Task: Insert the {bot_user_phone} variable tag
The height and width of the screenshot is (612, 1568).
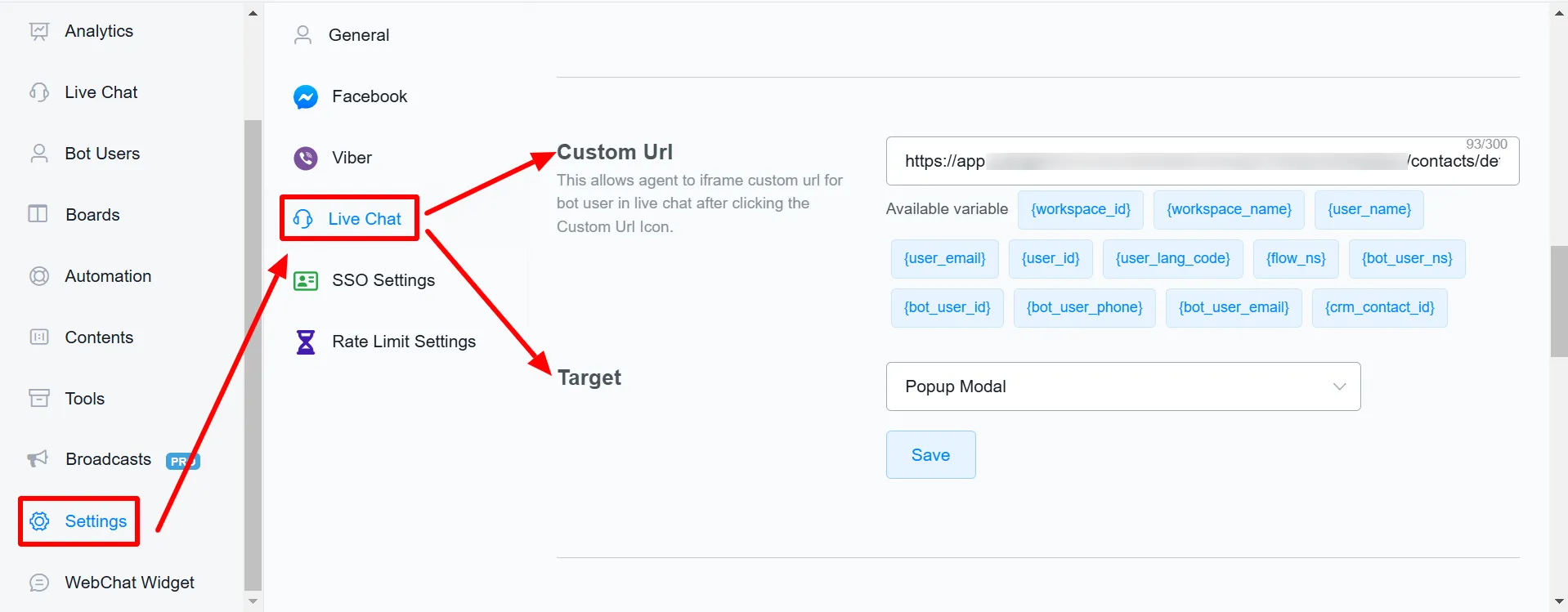Action: [1084, 307]
